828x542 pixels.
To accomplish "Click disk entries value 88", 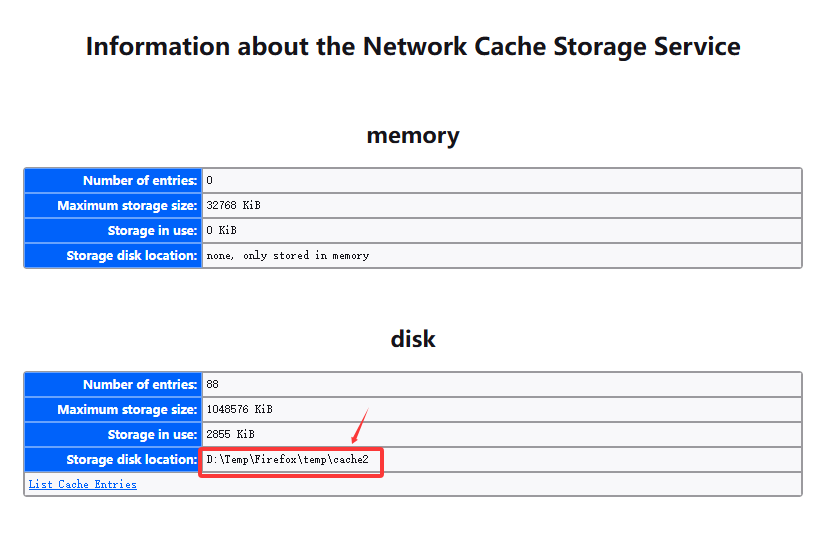I will pyautogui.click(x=212, y=385).
